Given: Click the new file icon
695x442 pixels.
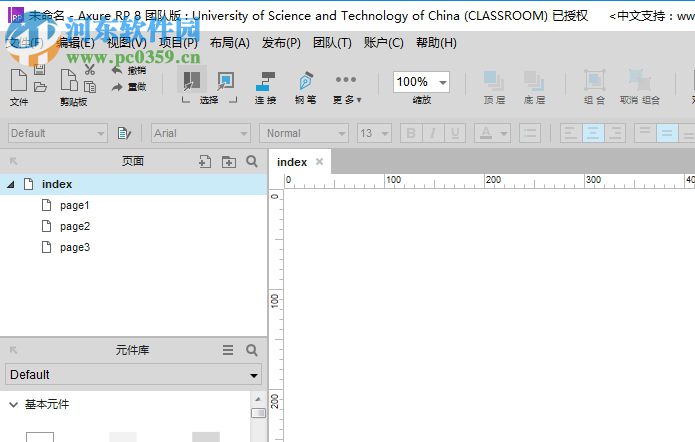Looking at the screenshot, I should click(x=19, y=80).
